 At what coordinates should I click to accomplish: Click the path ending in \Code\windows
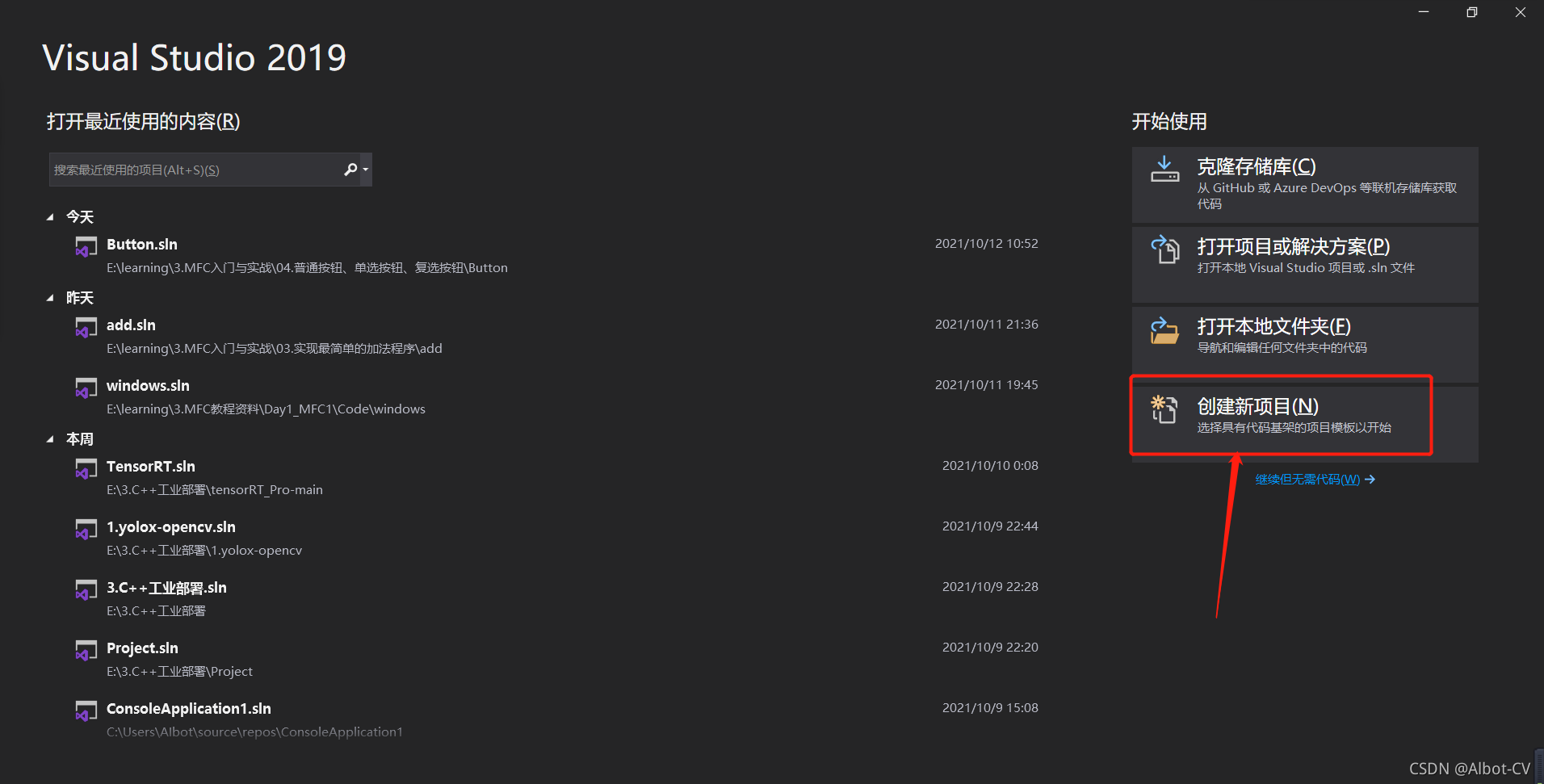pyautogui.click(x=266, y=409)
